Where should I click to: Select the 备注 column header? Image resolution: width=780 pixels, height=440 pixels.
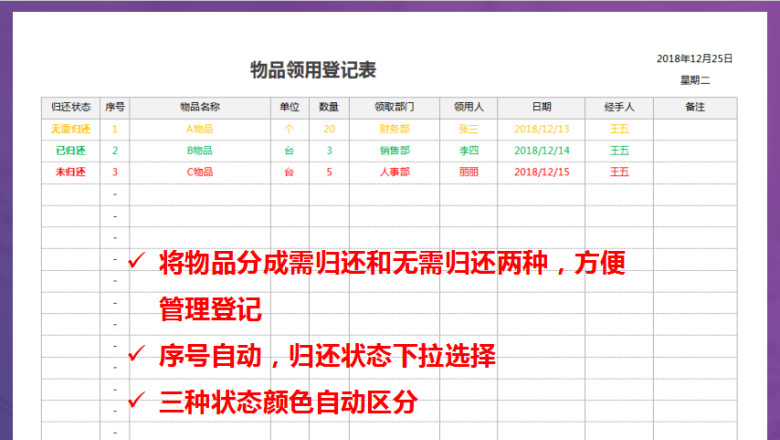[695, 107]
